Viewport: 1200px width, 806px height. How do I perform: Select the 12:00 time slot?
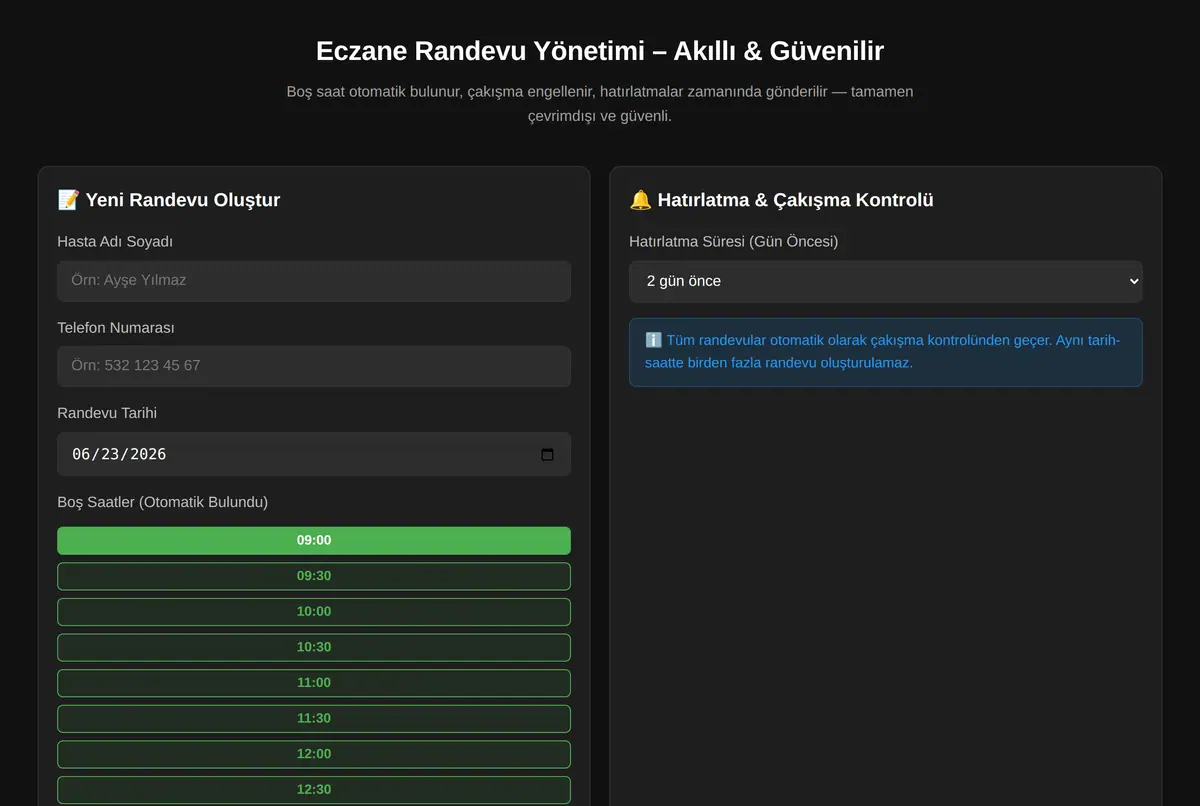pos(314,754)
